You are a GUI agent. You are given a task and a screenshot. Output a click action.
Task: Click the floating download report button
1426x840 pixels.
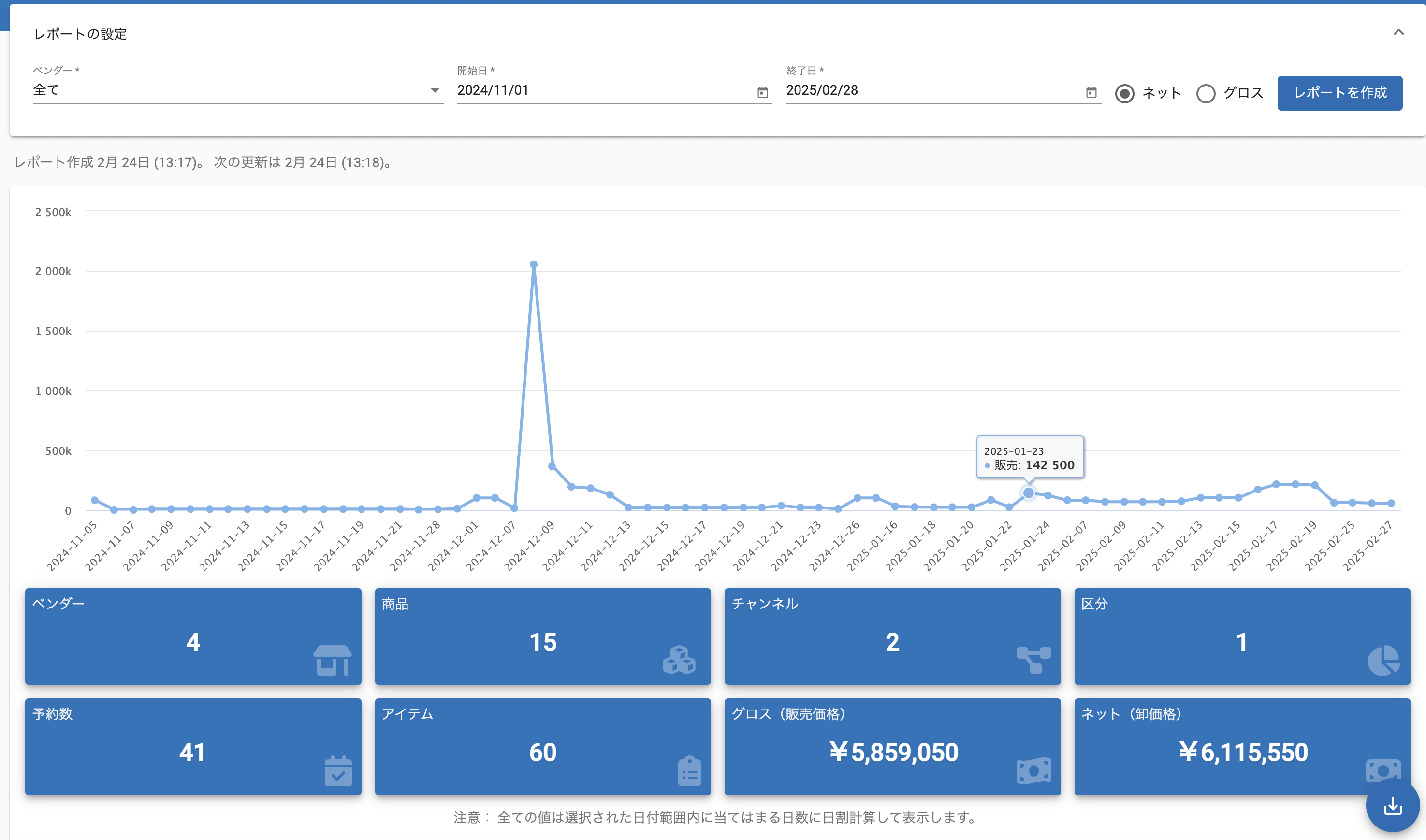[1392, 806]
